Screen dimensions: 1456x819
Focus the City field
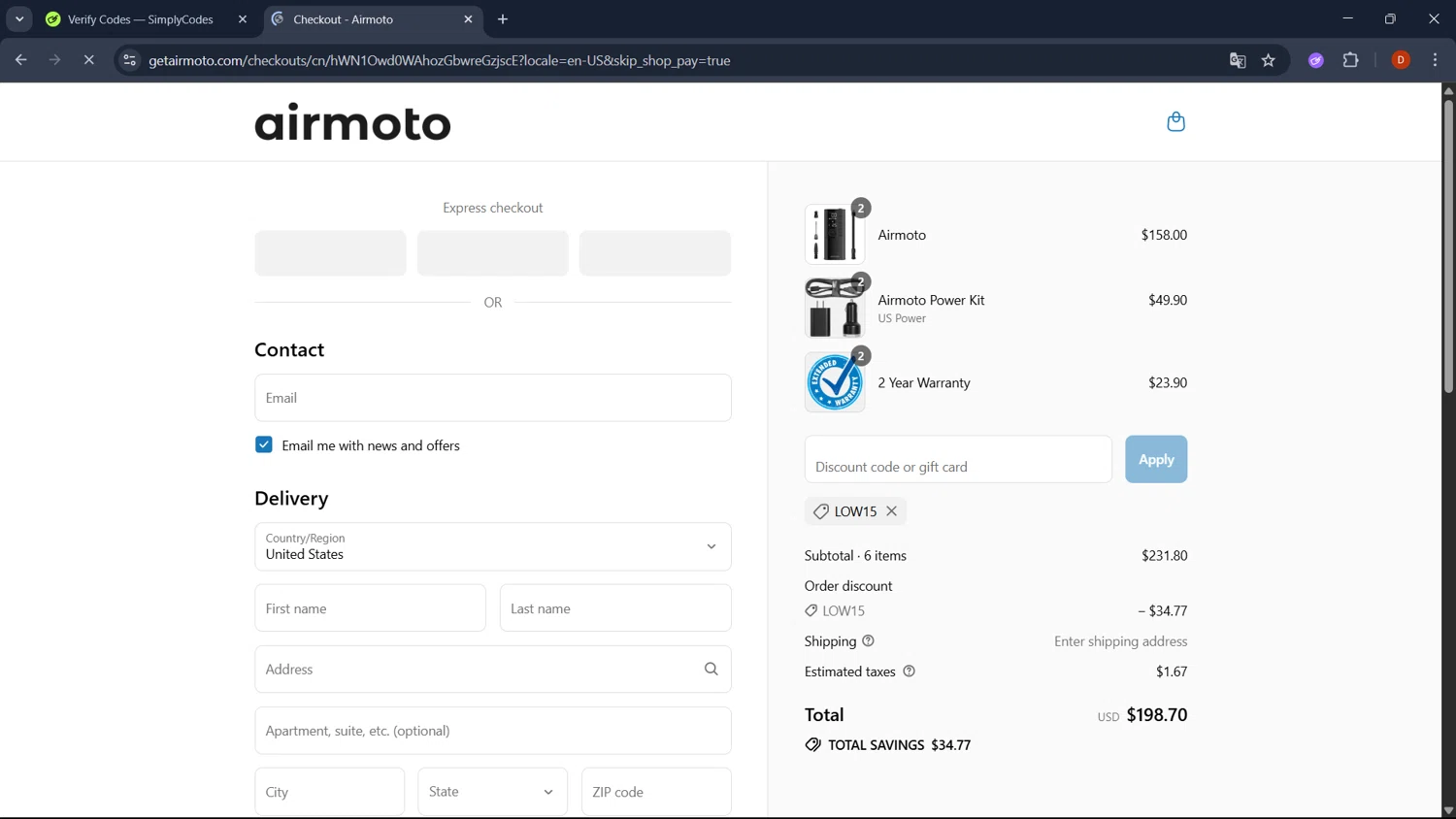(x=329, y=792)
